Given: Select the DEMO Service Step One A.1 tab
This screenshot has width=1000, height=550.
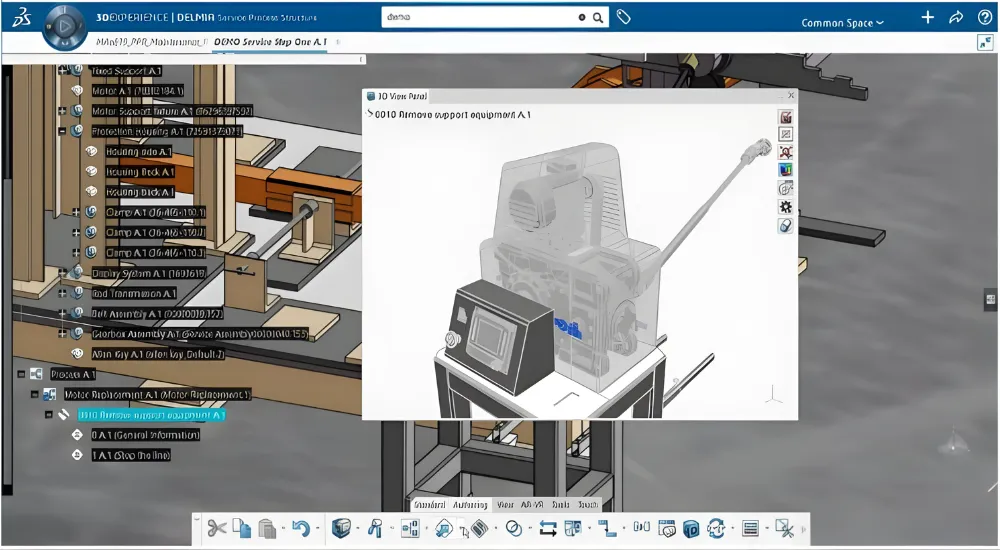Looking at the screenshot, I should (x=271, y=41).
